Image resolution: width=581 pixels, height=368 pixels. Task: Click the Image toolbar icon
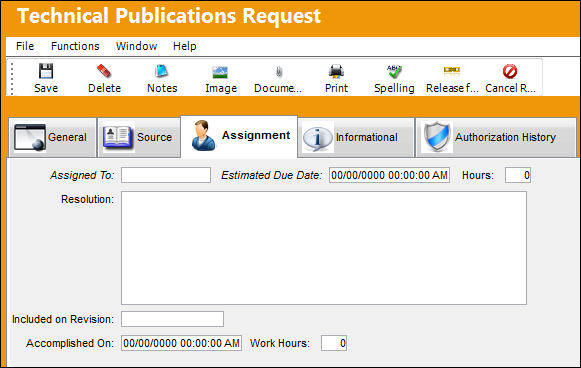click(x=220, y=72)
